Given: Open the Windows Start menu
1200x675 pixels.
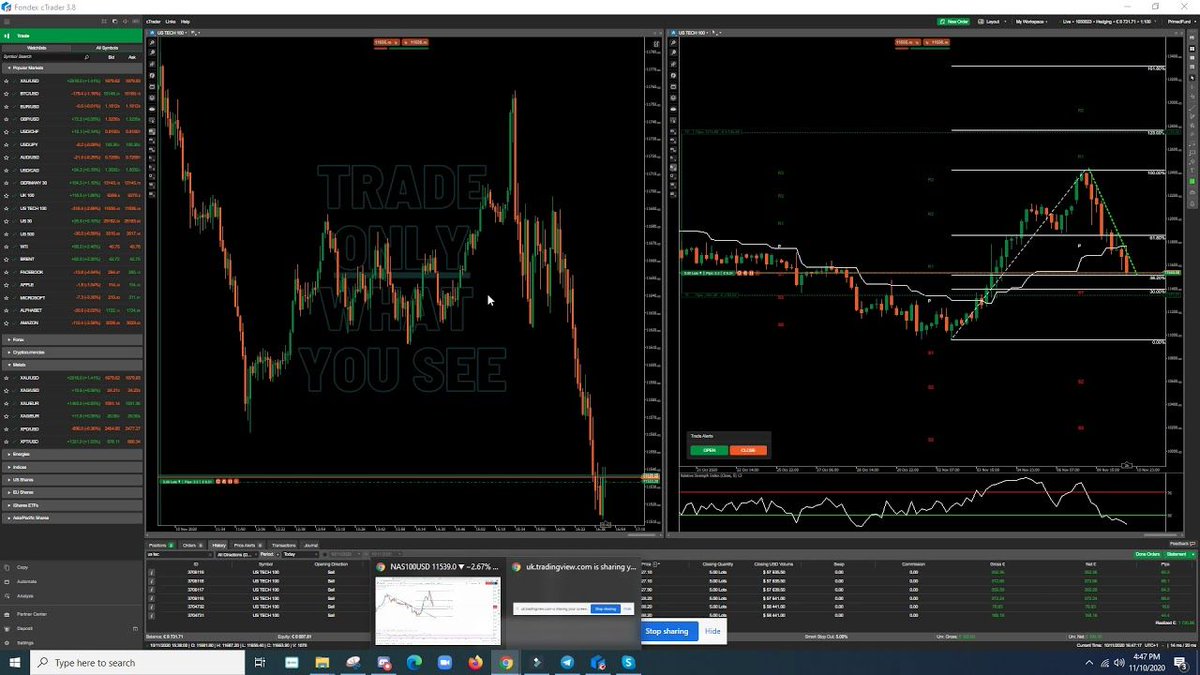Looking at the screenshot, I should click(15, 662).
